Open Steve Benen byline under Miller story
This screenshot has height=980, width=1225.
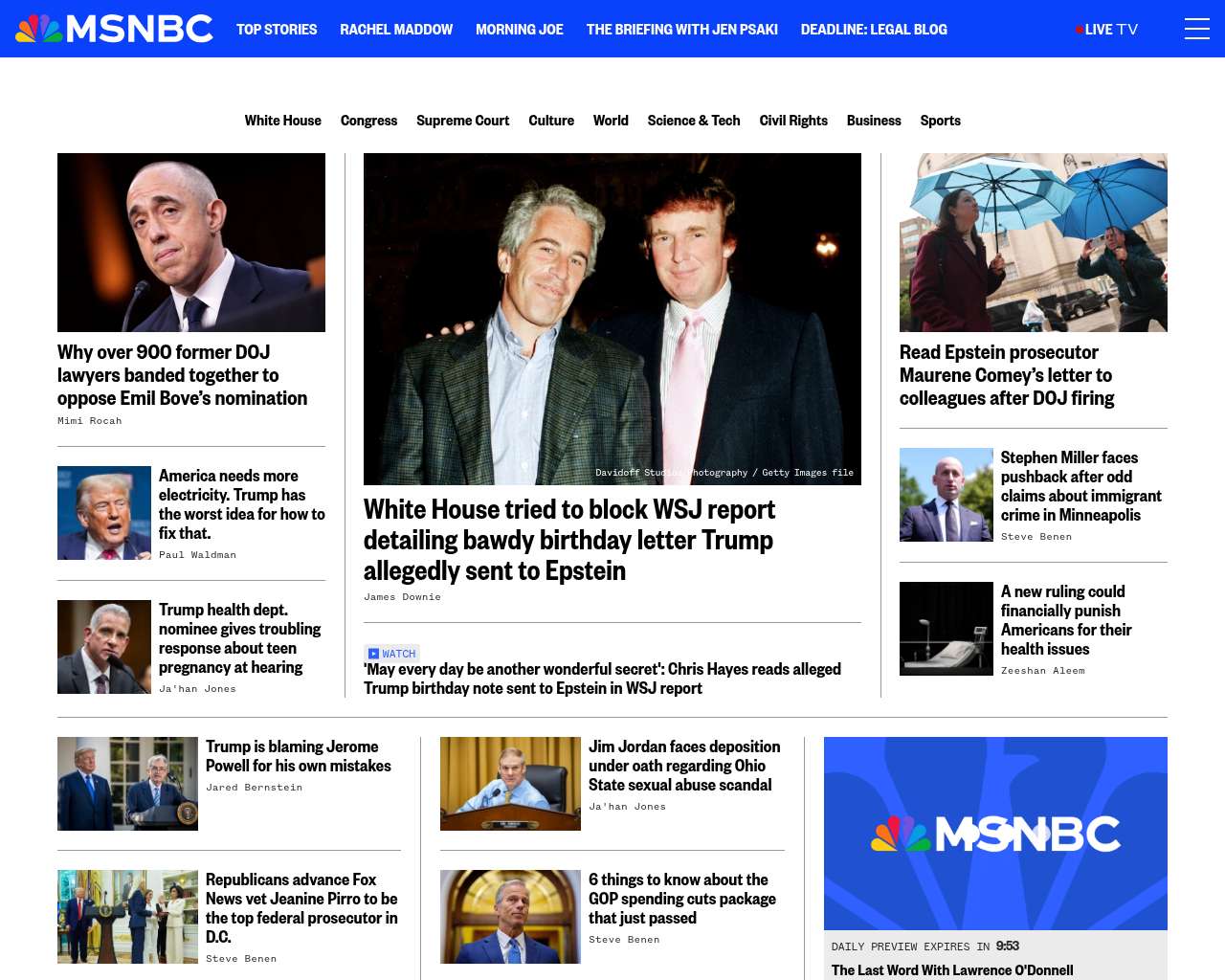point(1036,537)
